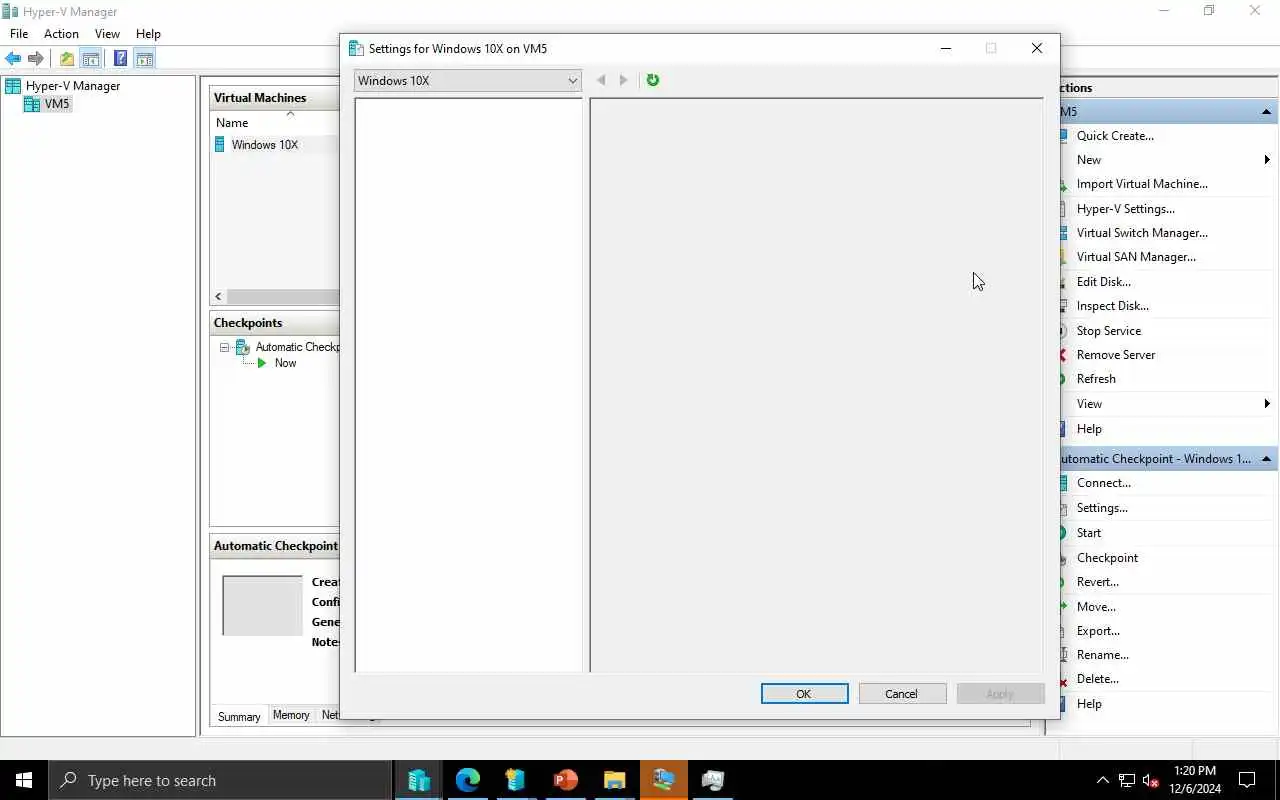Click Stop Service action

[1109, 331]
